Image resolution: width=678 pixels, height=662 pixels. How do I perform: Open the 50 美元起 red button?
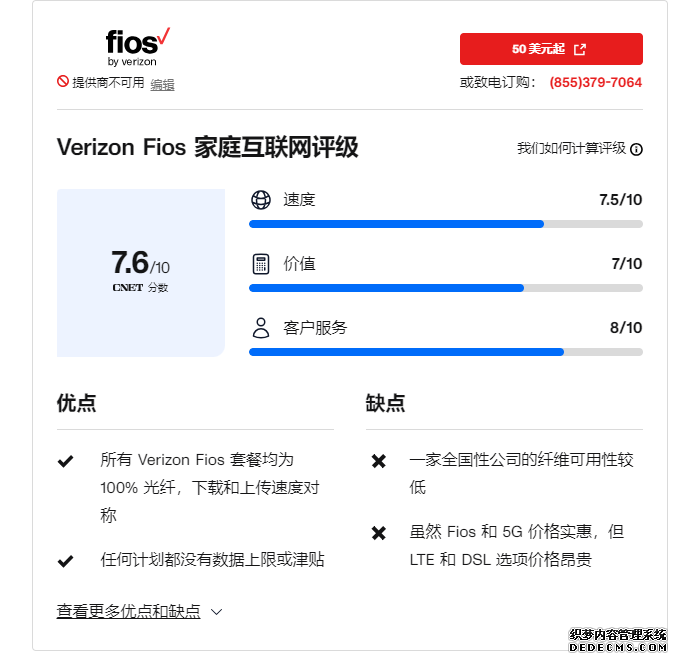pyautogui.click(x=551, y=49)
